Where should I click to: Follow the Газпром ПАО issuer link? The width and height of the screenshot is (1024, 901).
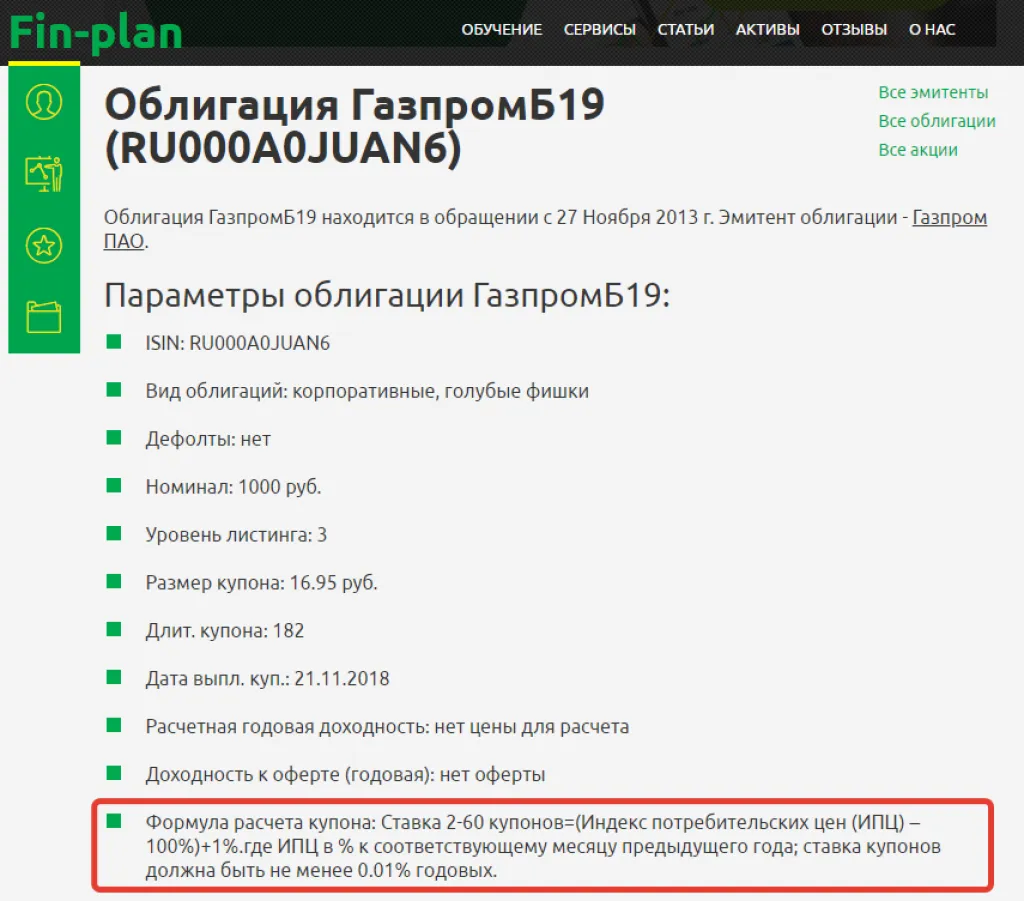[x=949, y=218]
